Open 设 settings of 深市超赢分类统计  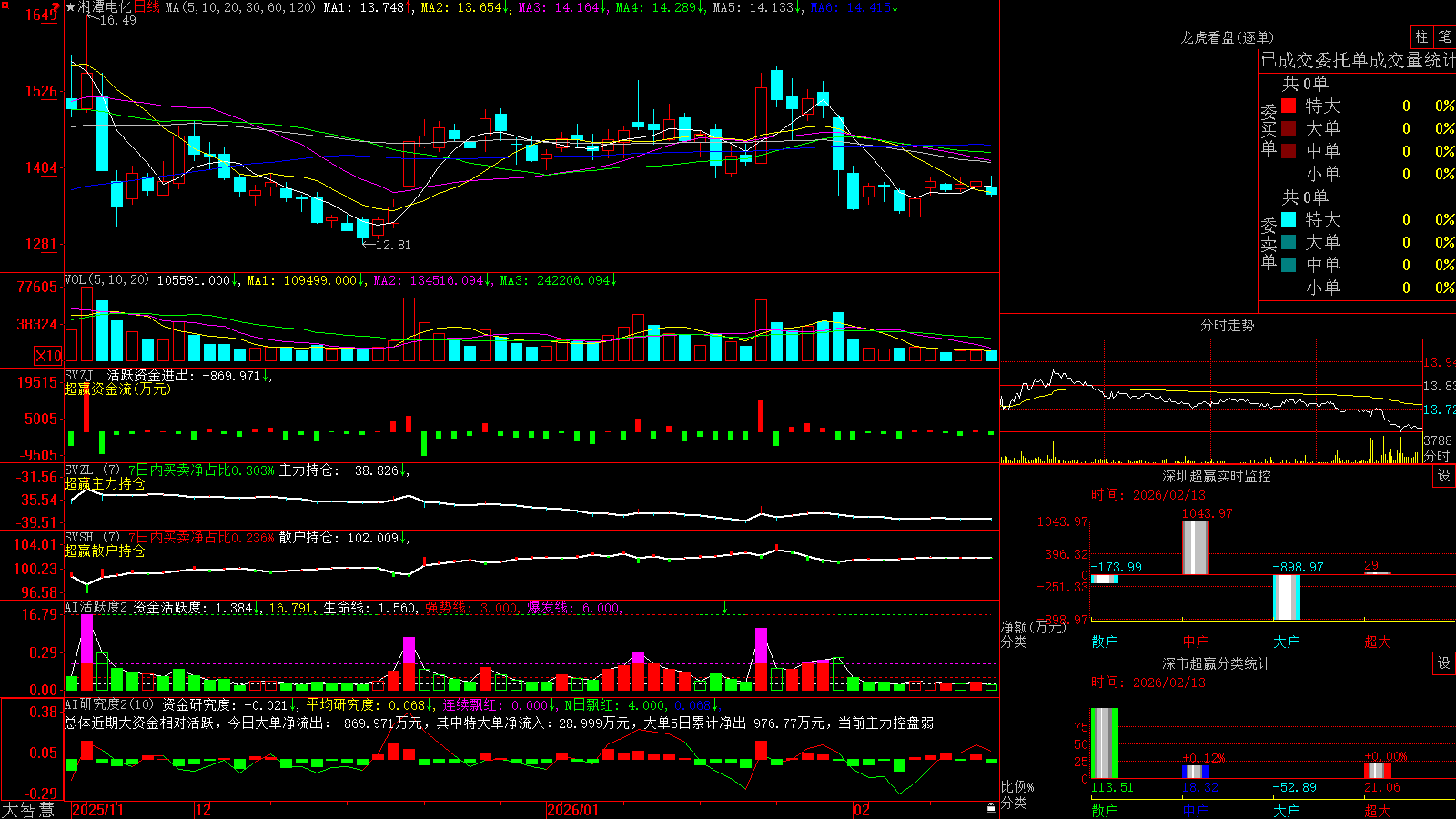(1444, 663)
